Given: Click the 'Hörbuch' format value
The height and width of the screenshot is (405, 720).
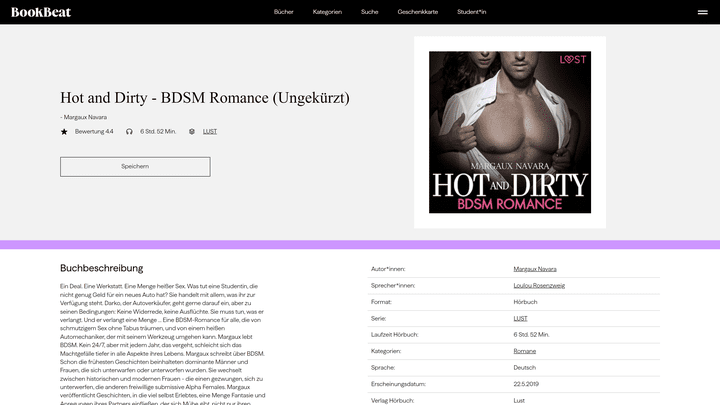Looking at the screenshot, I should click(x=525, y=302).
